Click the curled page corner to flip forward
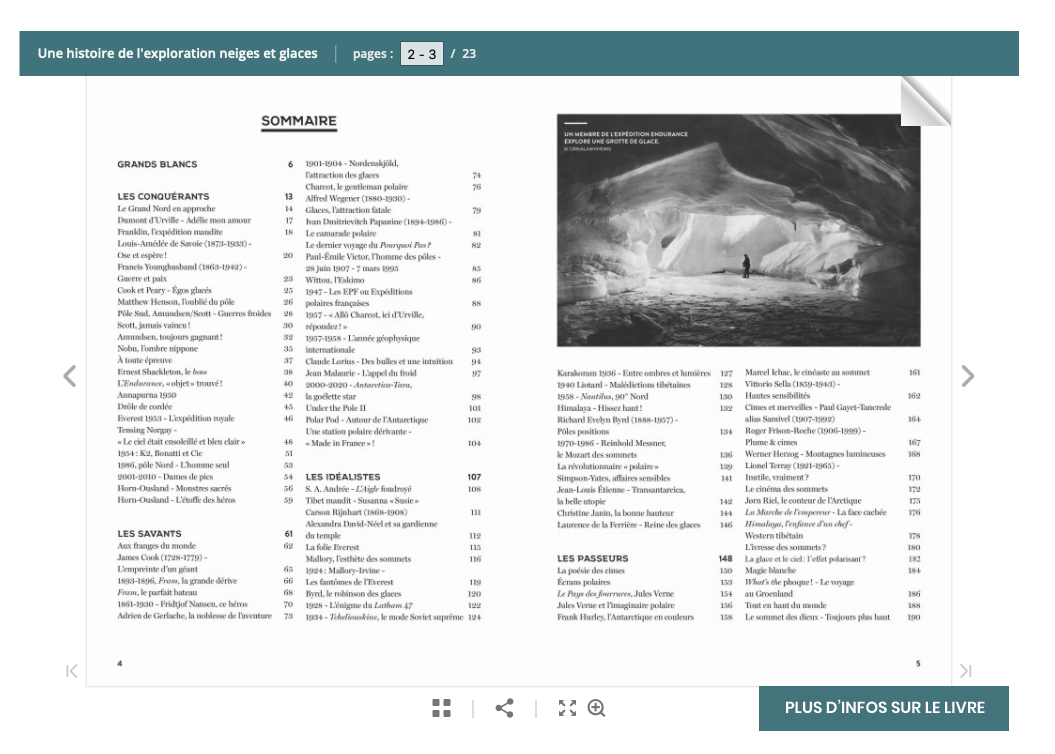Image resolution: width=1055 pixels, height=754 pixels. click(x=925, y=101)
